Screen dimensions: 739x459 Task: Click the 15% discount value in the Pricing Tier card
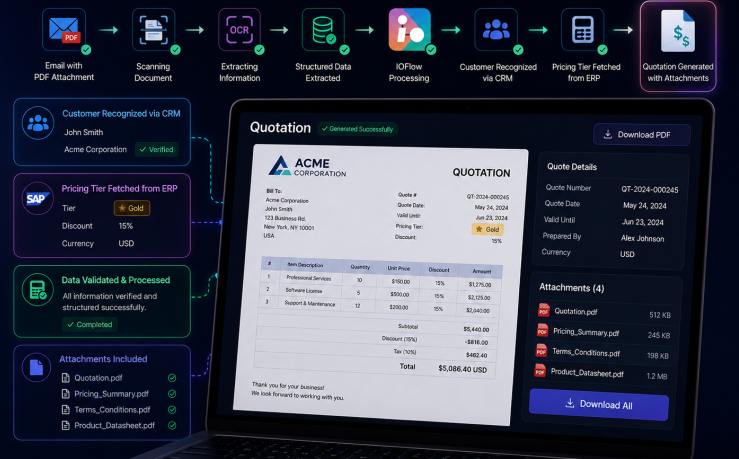(x=125, y=226)
